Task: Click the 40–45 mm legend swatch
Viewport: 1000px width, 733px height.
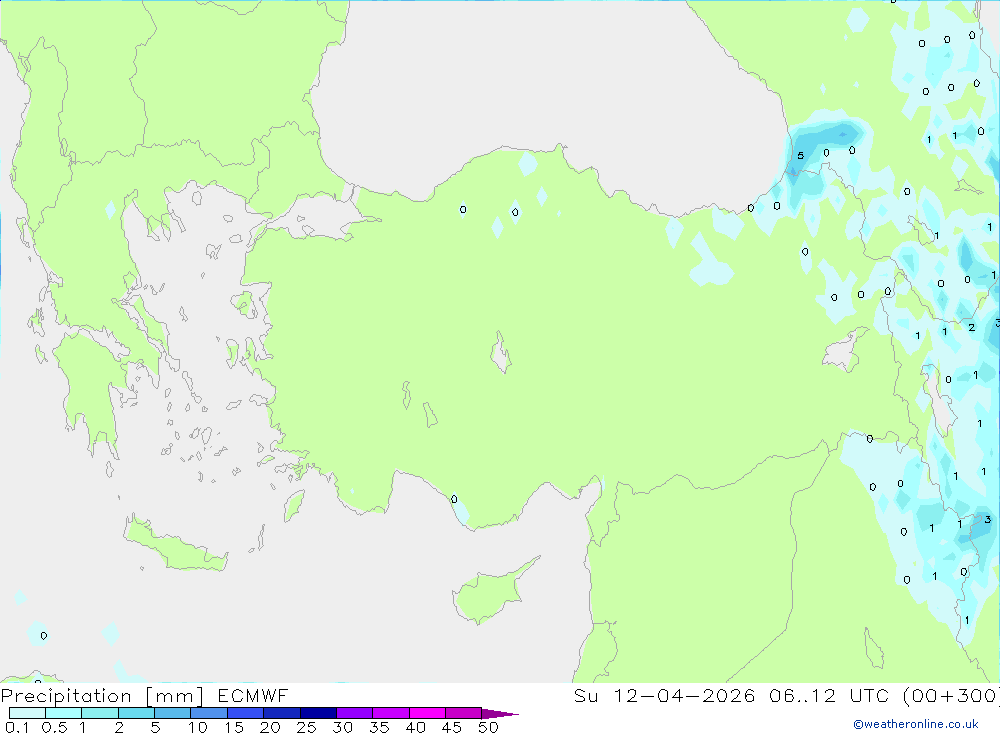Action: tap(427, 713)
